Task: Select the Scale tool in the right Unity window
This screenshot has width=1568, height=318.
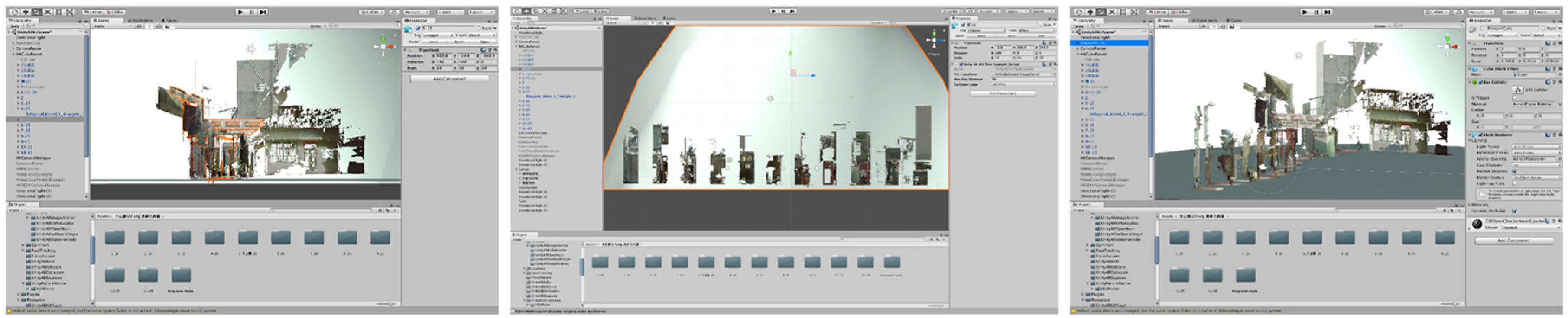Action: point(1112,12)
